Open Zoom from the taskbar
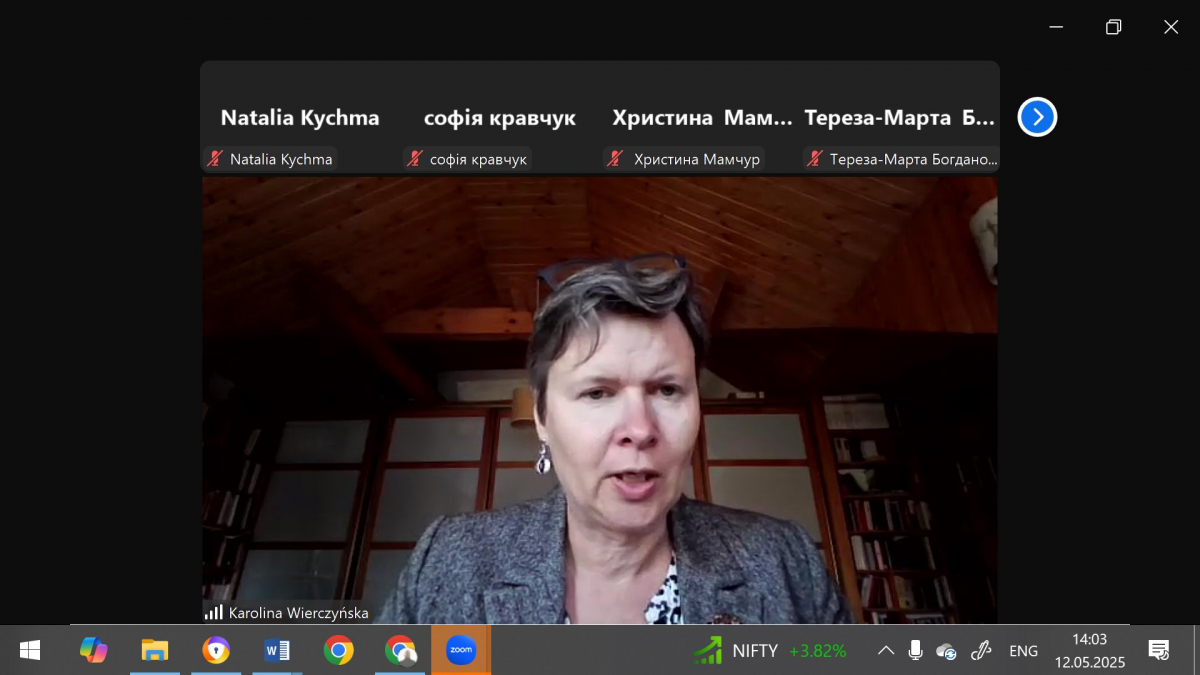This screenshot has height=675, width=1200. click(460, 650)
